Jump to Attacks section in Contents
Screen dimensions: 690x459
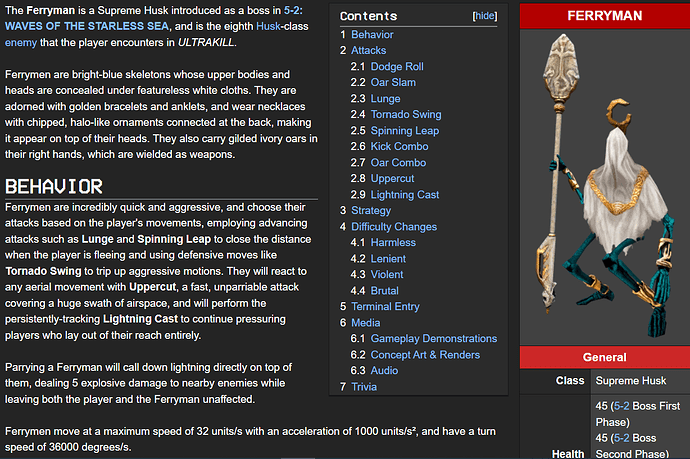368,51
